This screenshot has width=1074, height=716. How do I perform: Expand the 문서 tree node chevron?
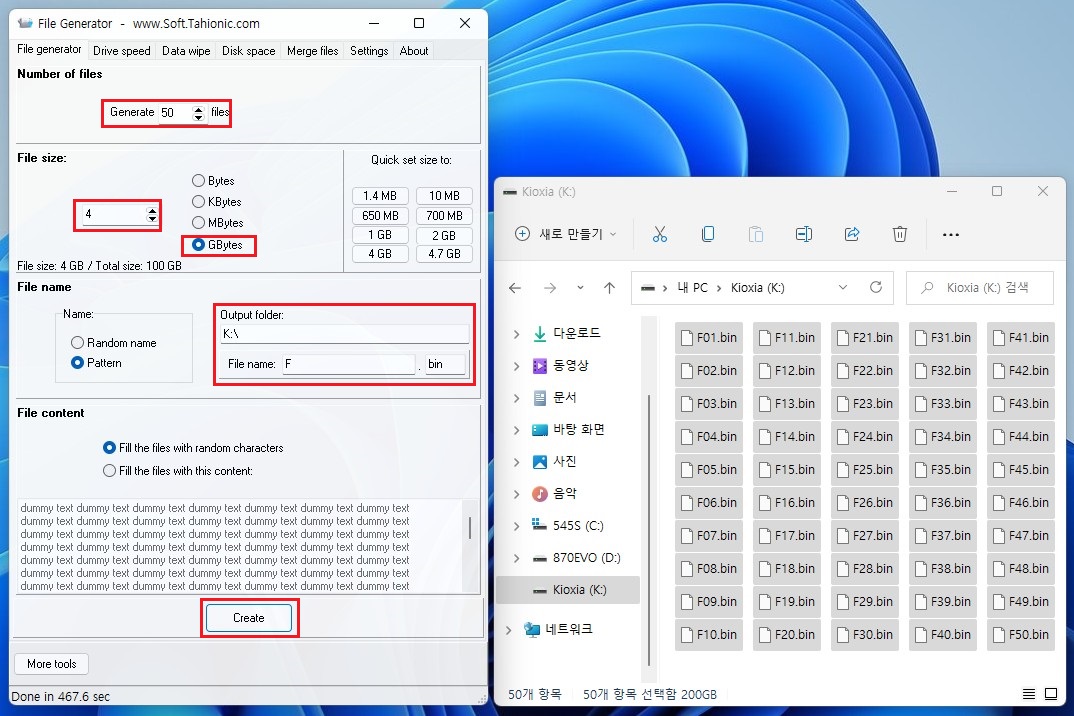pyautogui.click(x=516, y=398)
